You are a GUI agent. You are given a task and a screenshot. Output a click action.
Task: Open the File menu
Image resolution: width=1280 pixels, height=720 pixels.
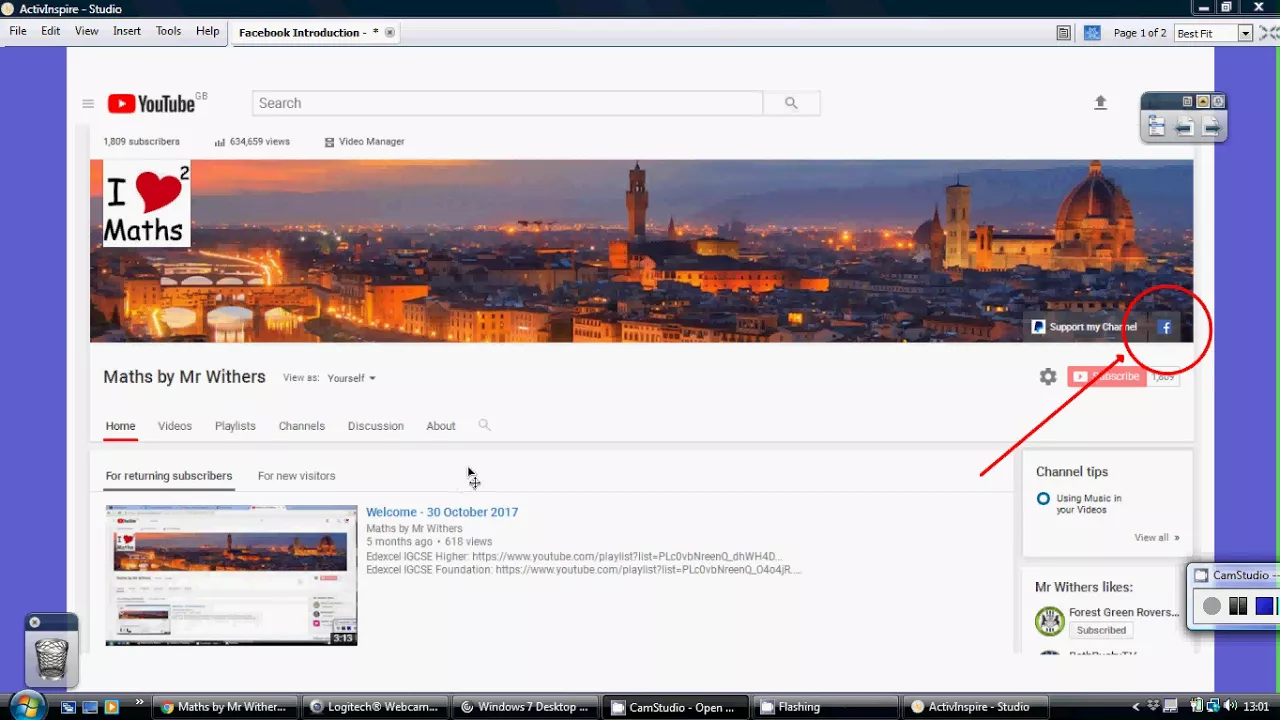[x=18, y=31]
